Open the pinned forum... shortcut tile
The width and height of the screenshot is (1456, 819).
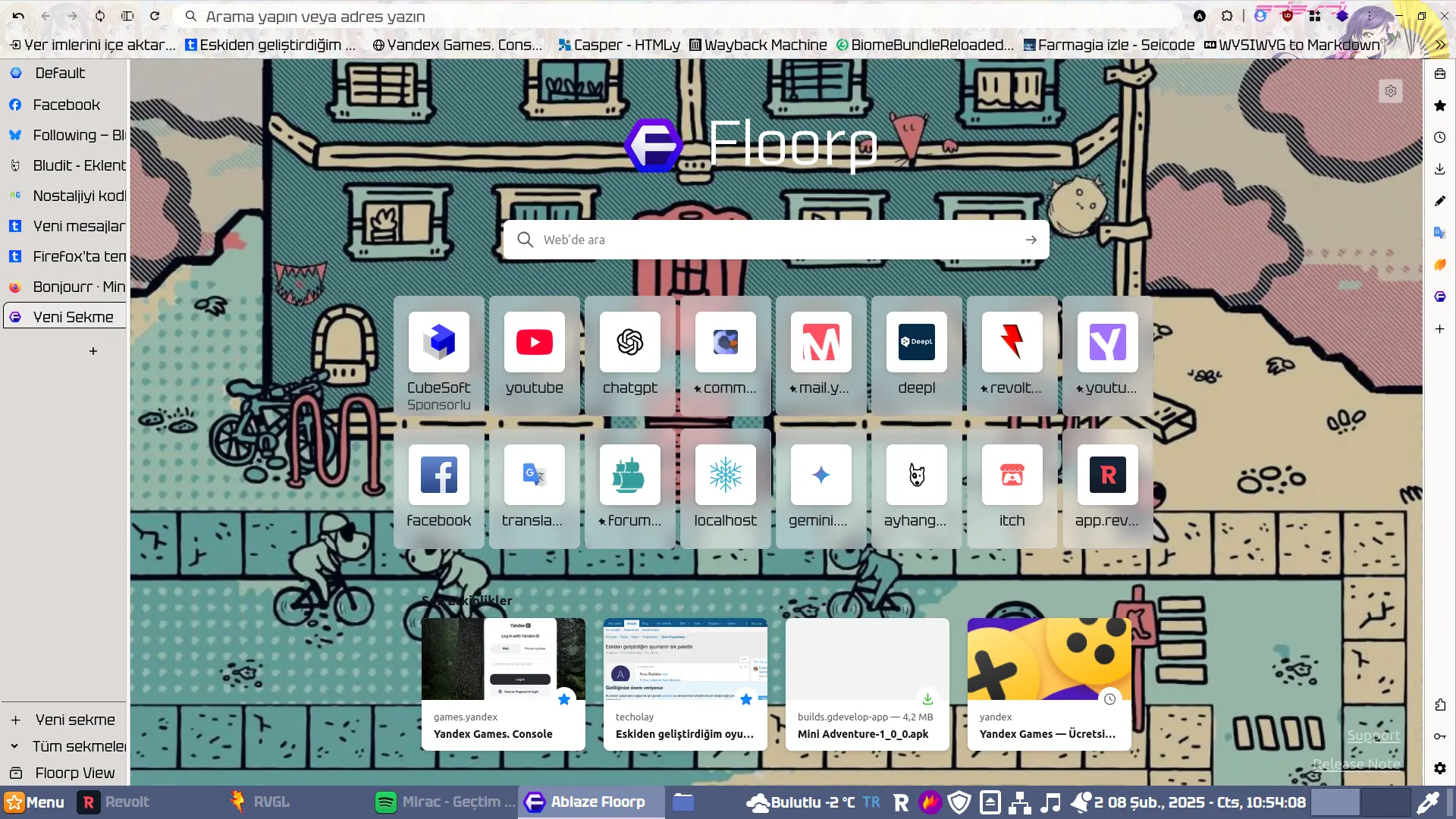point(630,488)
